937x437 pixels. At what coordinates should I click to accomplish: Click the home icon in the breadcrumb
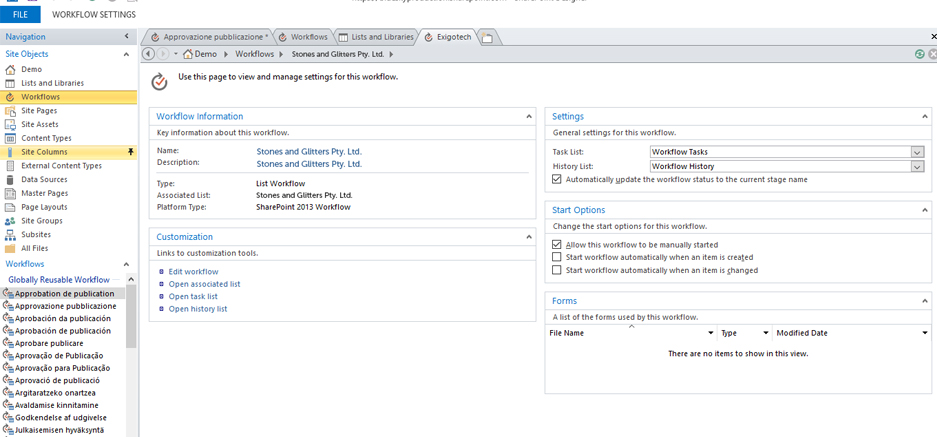point(188,54)
